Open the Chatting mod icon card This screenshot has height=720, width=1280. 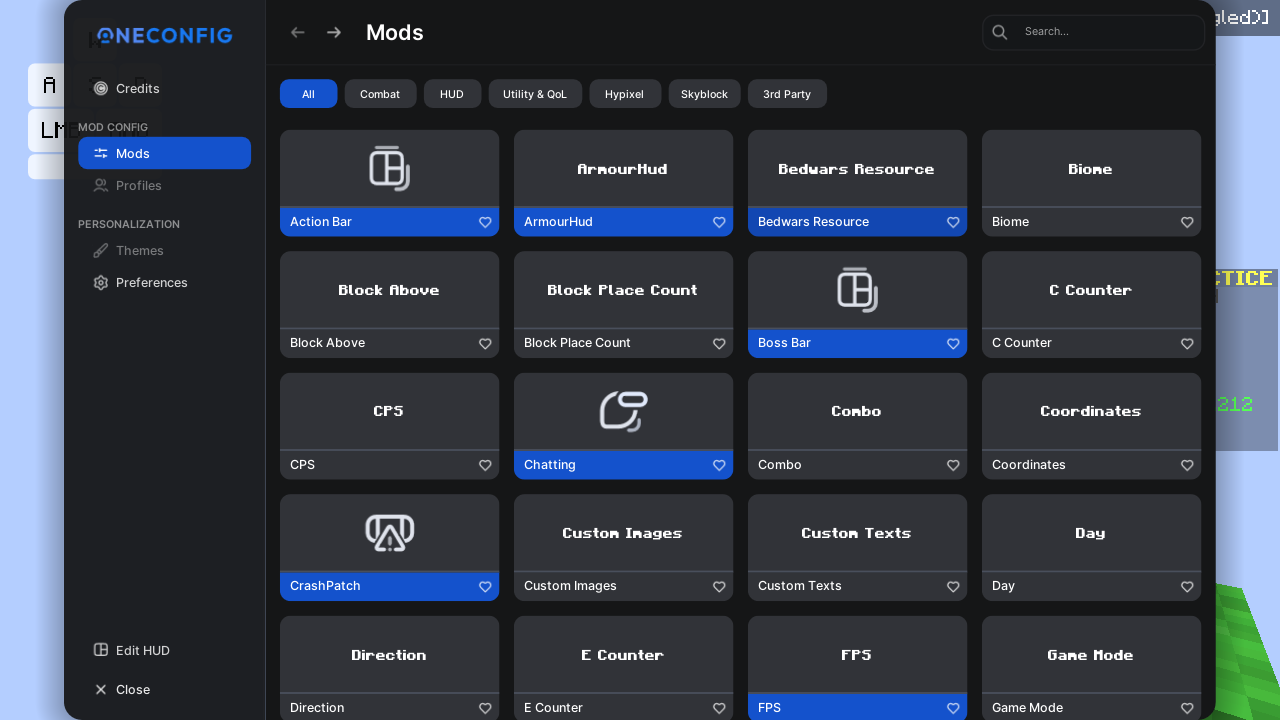click(623, 411)
